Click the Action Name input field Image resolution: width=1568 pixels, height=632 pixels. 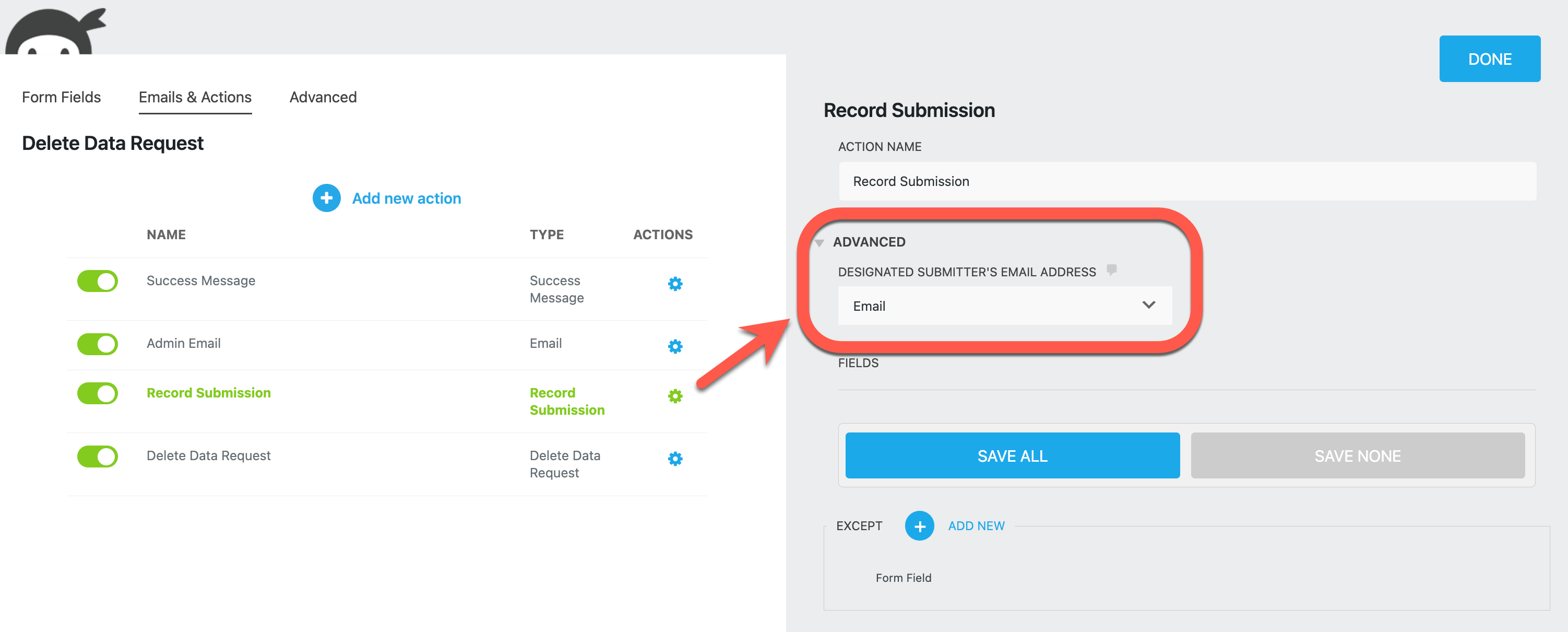tap(1187, 181)
